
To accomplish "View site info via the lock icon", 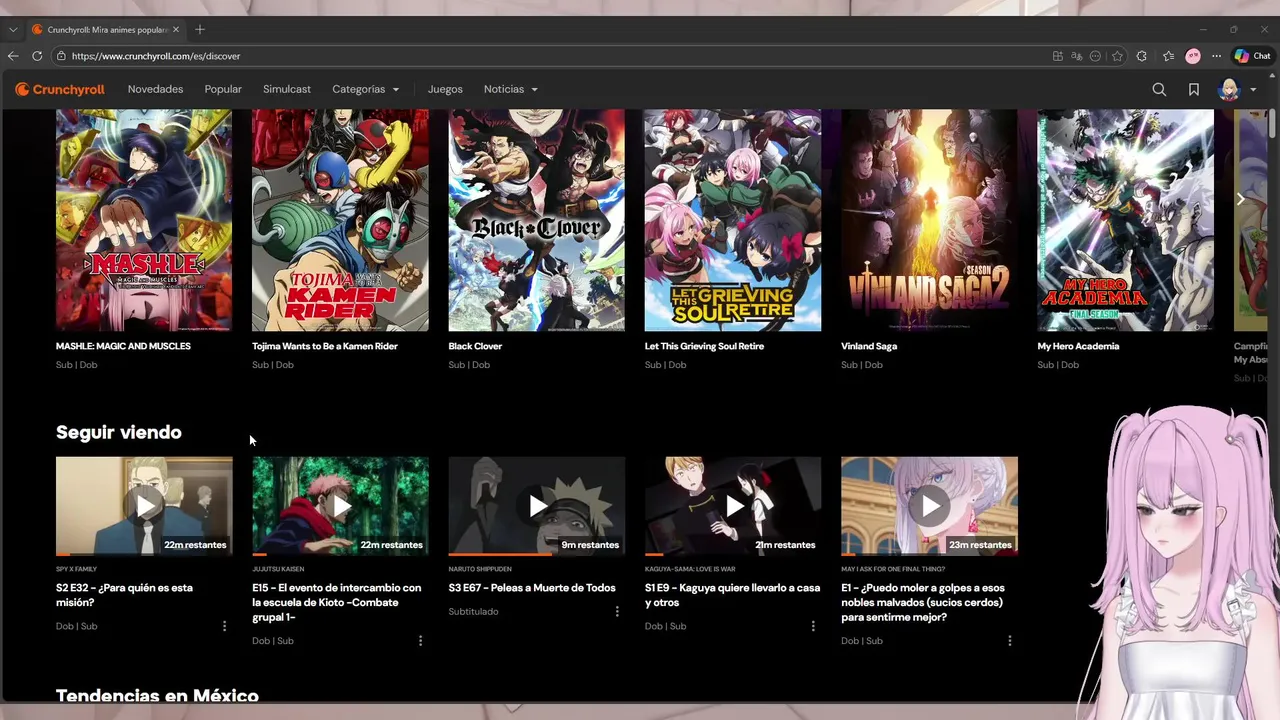I will coord(61,56).
